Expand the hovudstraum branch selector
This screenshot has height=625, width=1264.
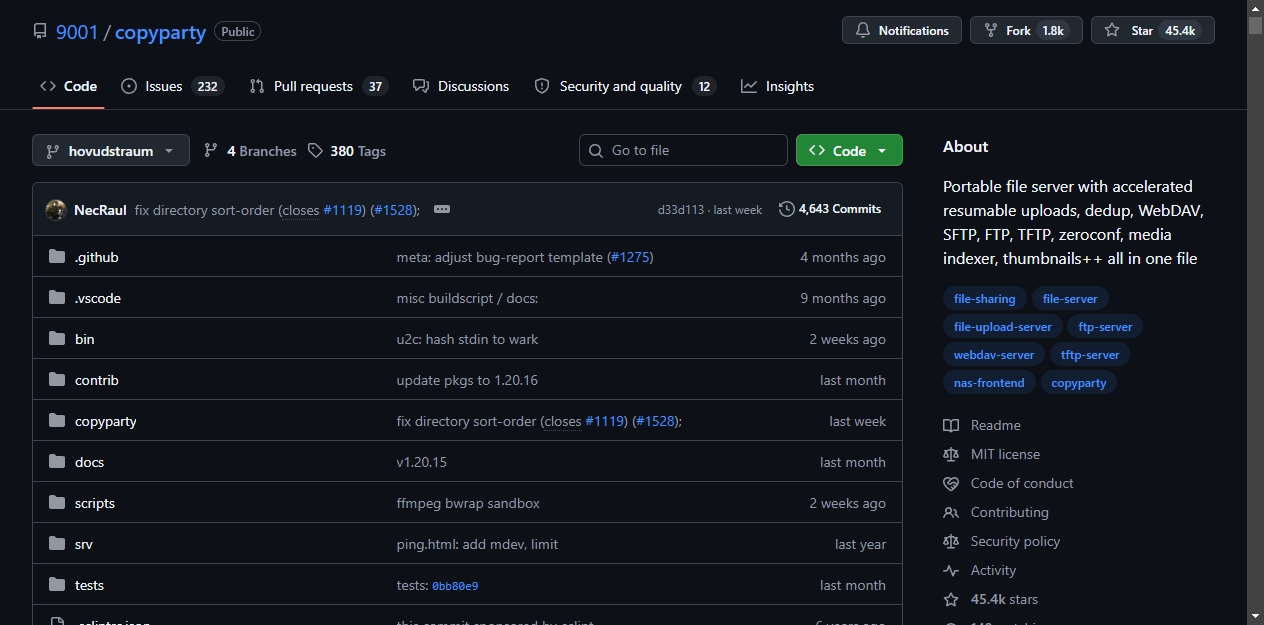click(x=111, y=151)
